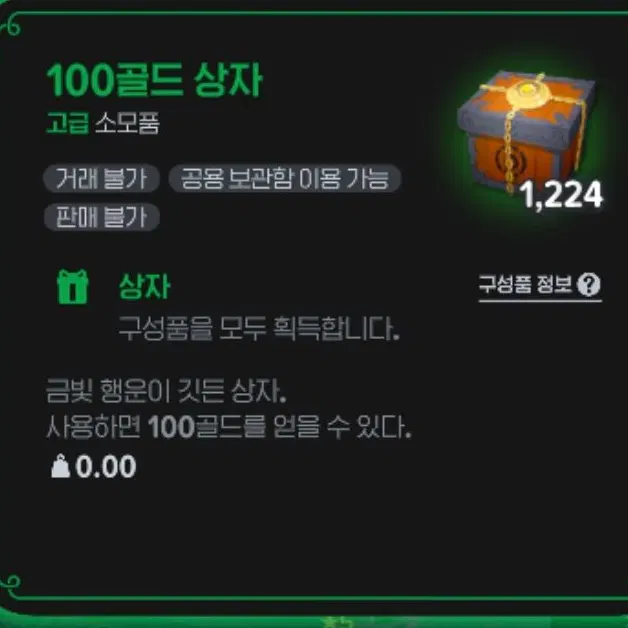Click the 소모품 item type label
The width and height of the screenshot is (628, 628).
[127, 123]
